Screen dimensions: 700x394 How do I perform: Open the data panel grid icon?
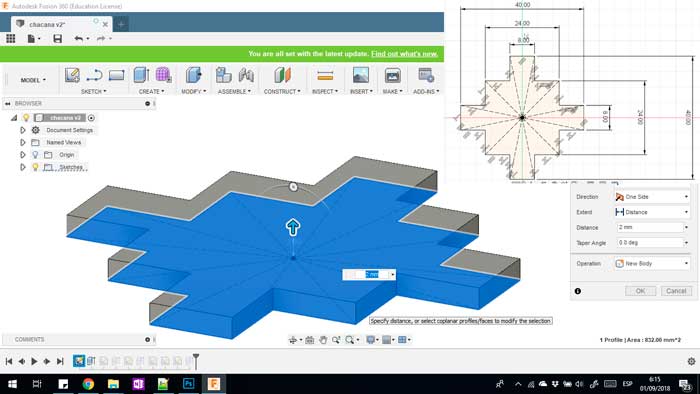pyautogui.click(x=10, y=39)
